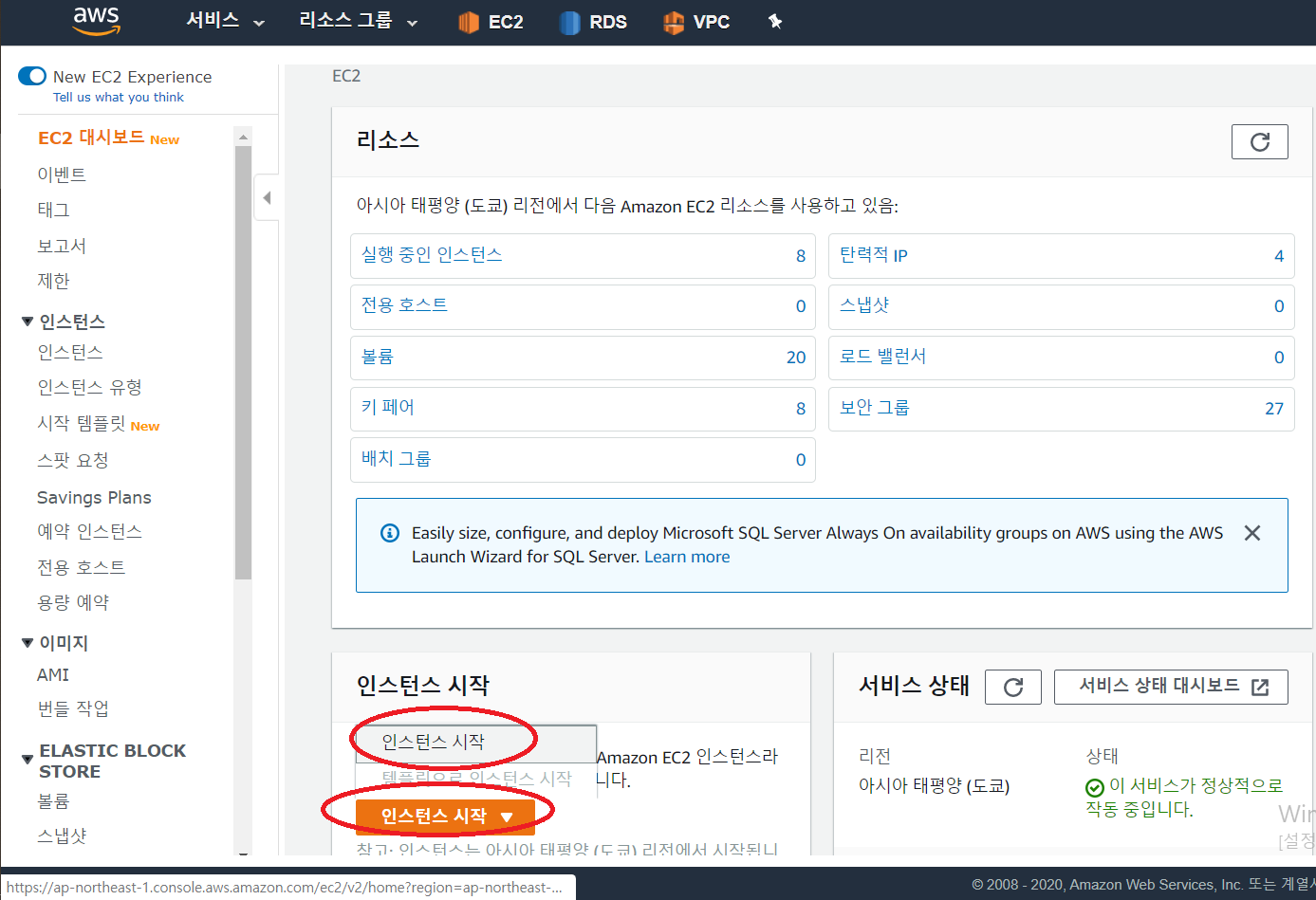The height and width of the screenshot is (900, 1316).
Task: Click the sidebar scroll up arrow
Action: pos(243,137)
